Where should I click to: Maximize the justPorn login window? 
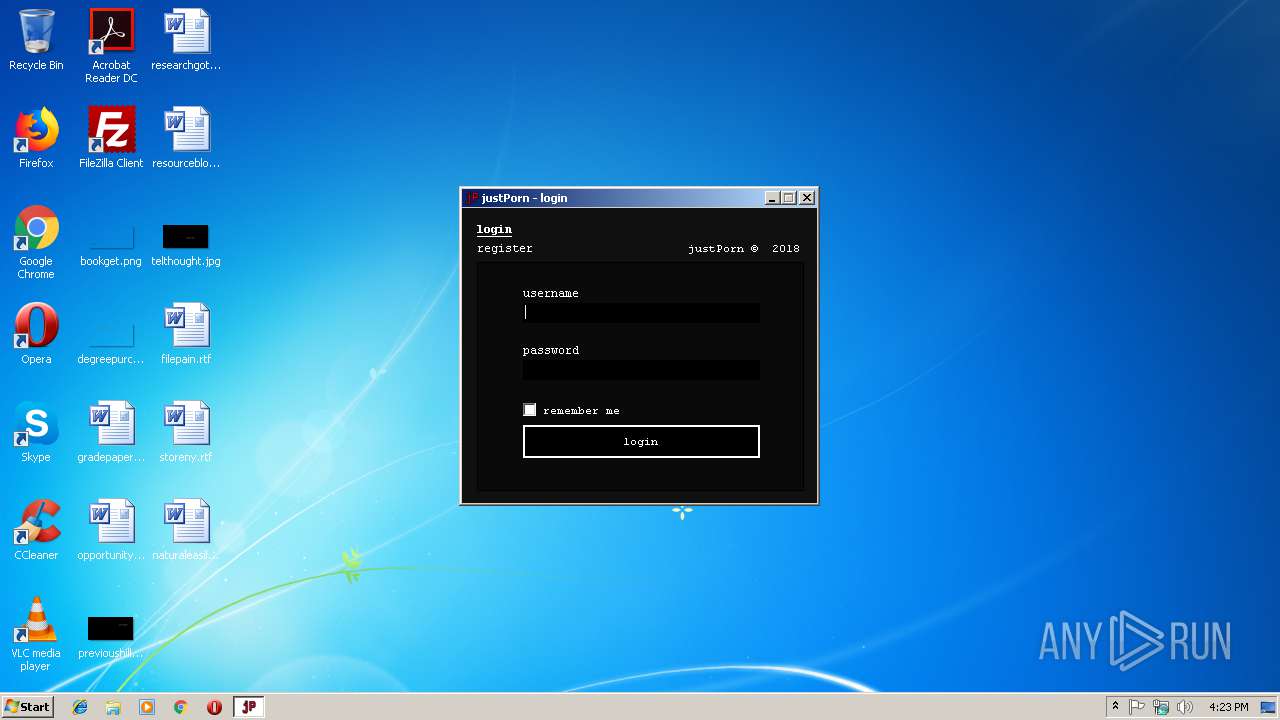[x=788, y=198]
